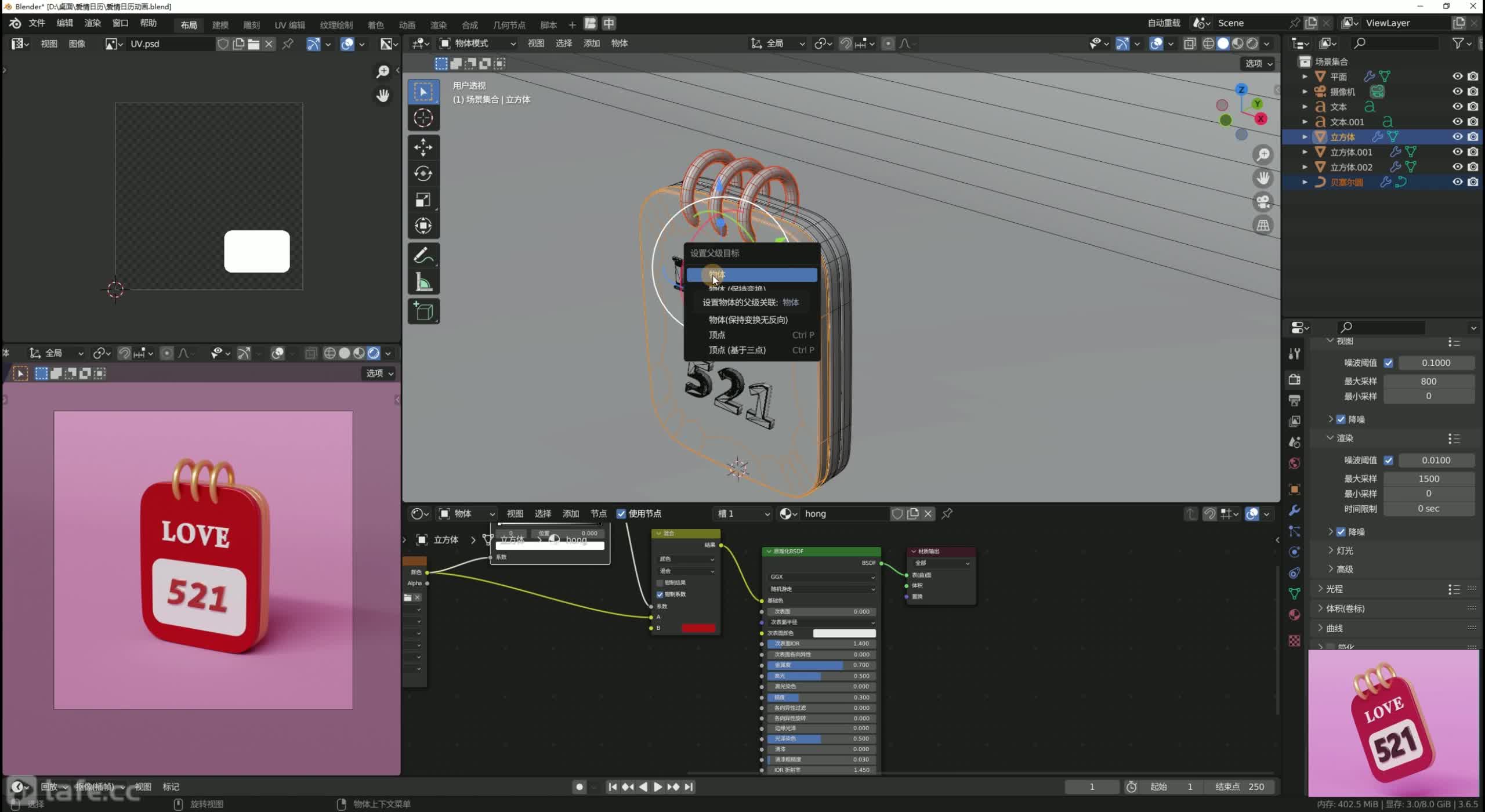Choose 物体(保持变换无反向) parent option
This screenshot has height=812, width=1485.
click(x=752, y=320)
